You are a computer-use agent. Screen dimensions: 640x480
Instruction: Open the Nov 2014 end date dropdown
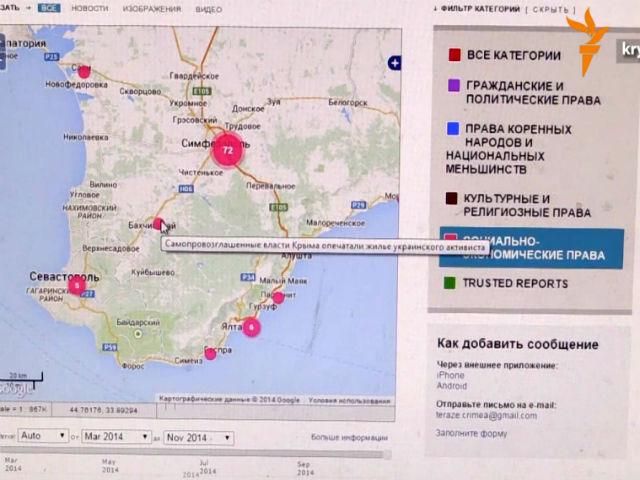click(x=199, y=438)
